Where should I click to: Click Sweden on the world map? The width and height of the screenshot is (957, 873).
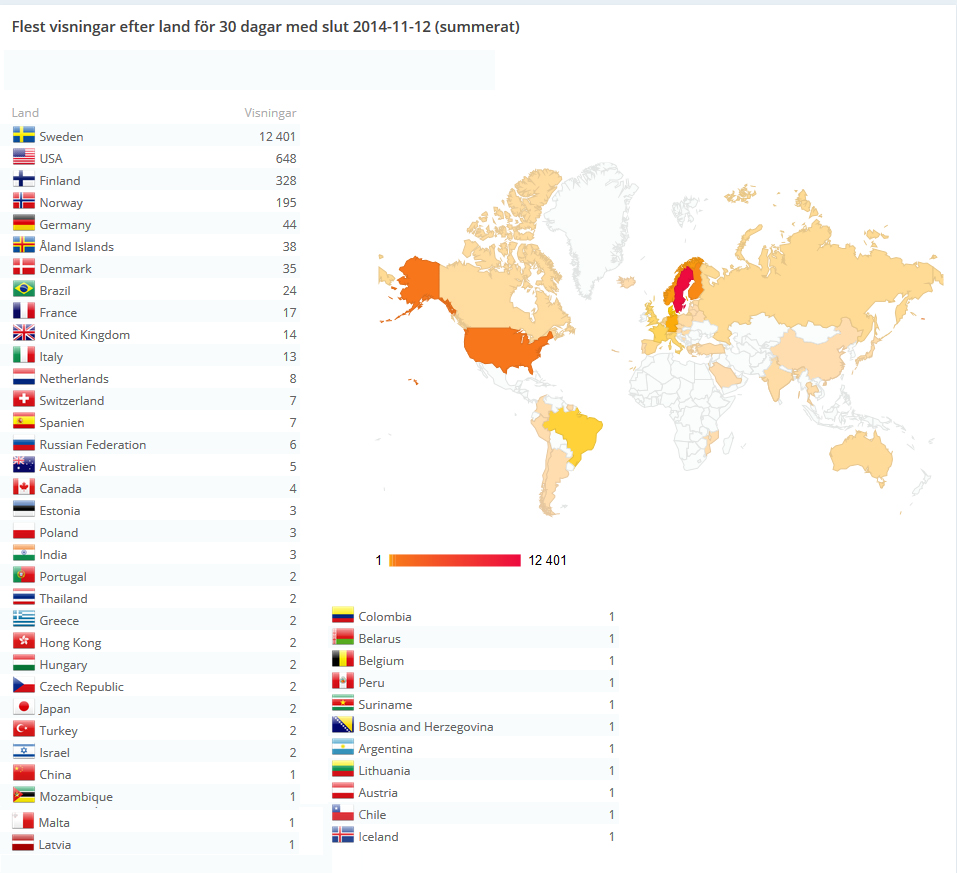tap(683, 290)
